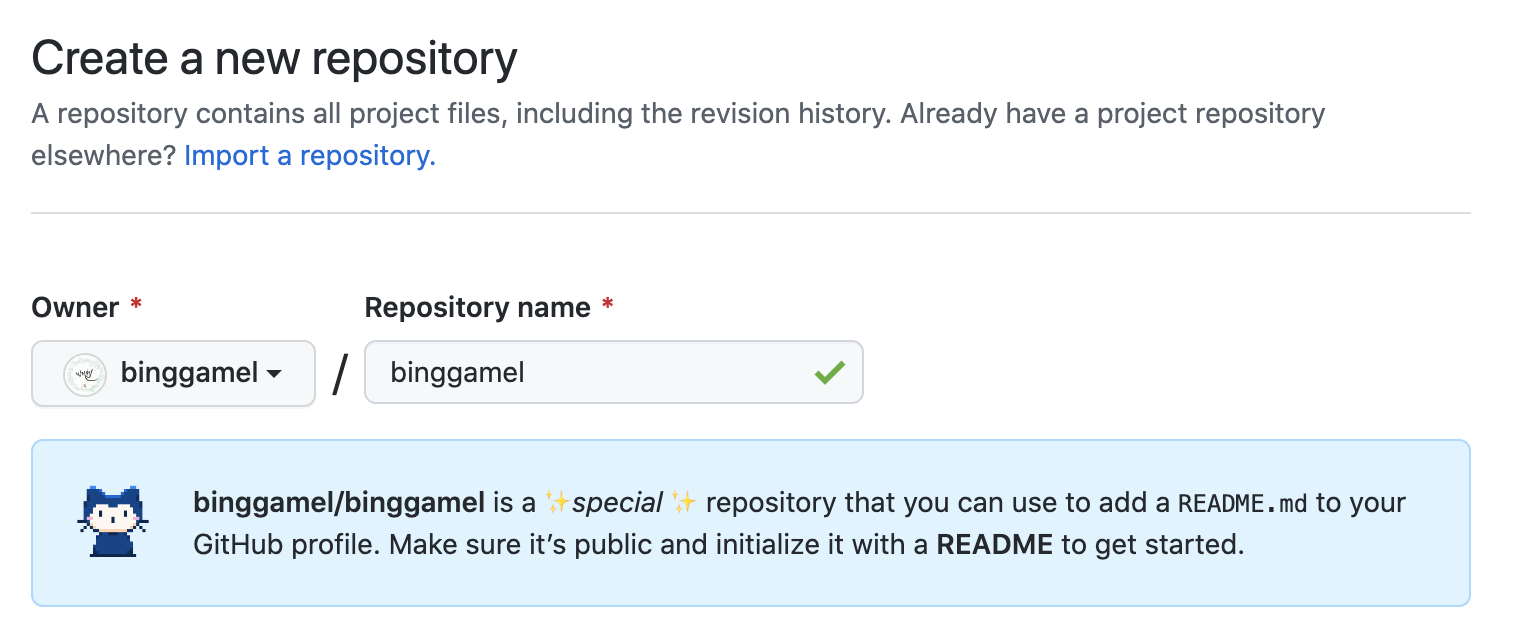Click the pixel cat mascot icon
The image size is (1514, 626).
(112, 521)
